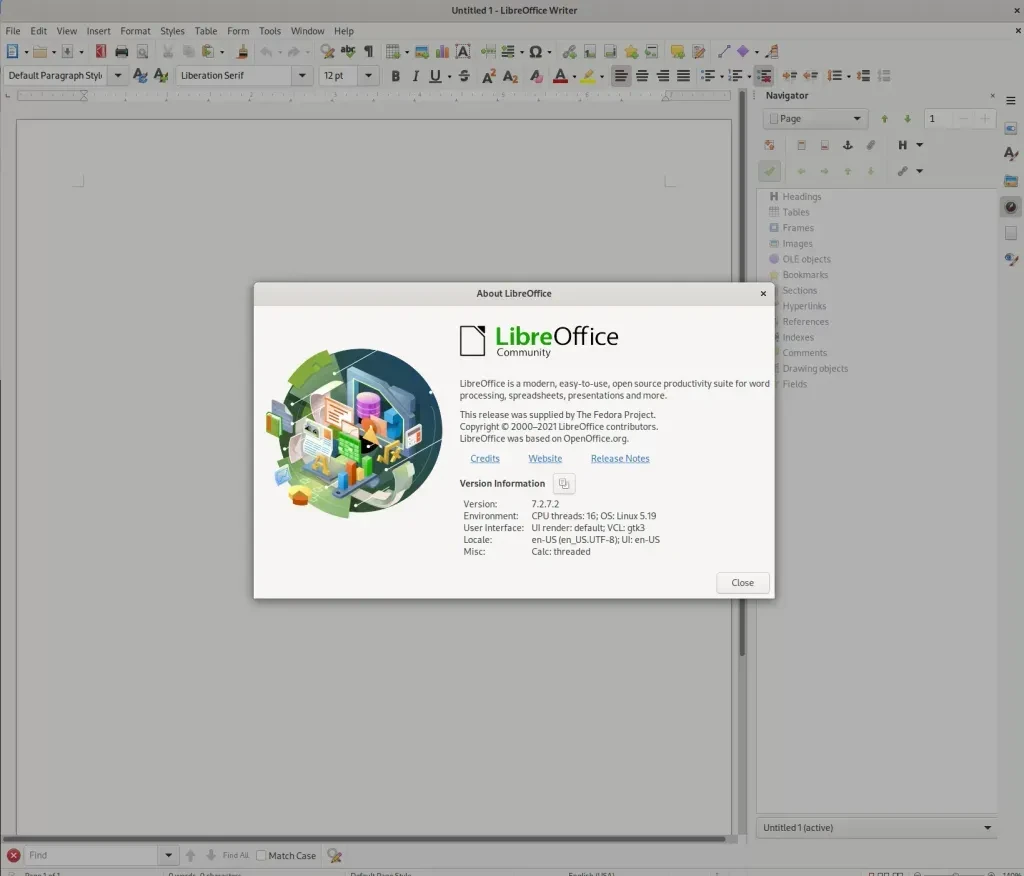Enable the Match Case checkbox
Viewport: 1024px width, 876px height.
(261, 856)
